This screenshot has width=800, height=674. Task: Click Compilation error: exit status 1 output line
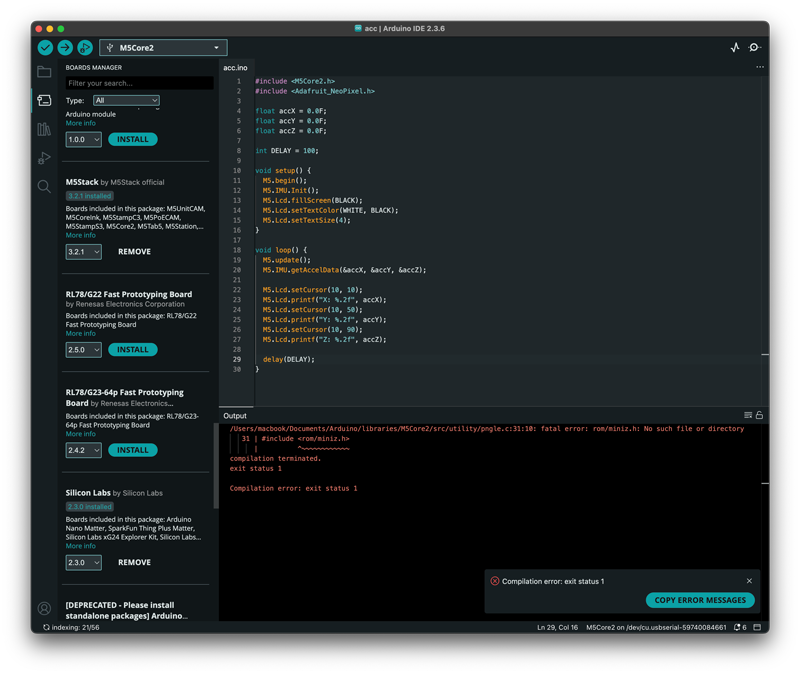(x=293, y=488)
